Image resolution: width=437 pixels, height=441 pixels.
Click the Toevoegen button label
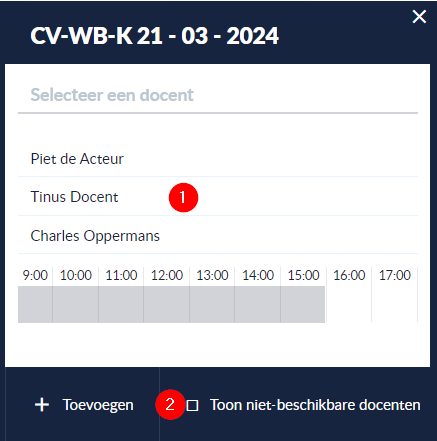[98, 405]
